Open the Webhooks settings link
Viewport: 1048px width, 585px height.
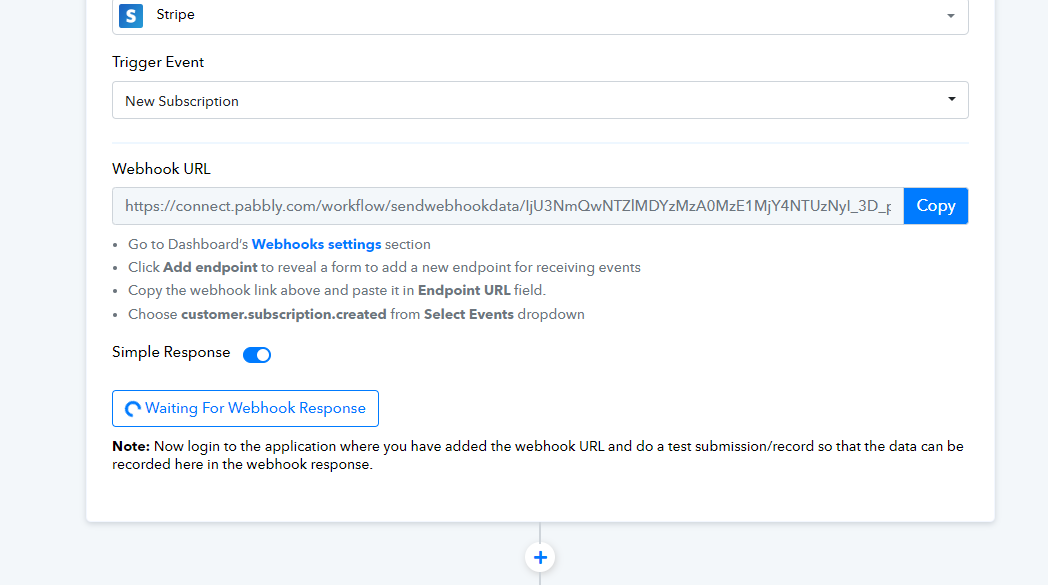click(x=316, y=244)
